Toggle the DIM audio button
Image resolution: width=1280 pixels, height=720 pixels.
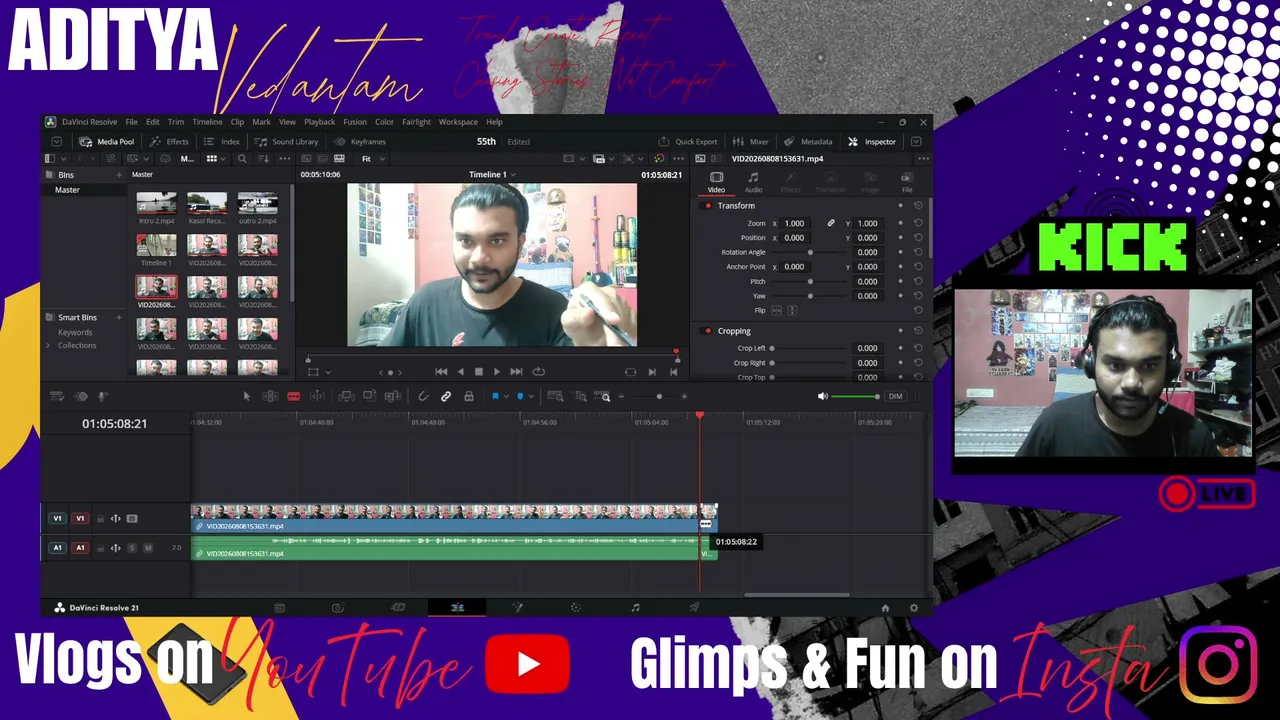[895, 397]
